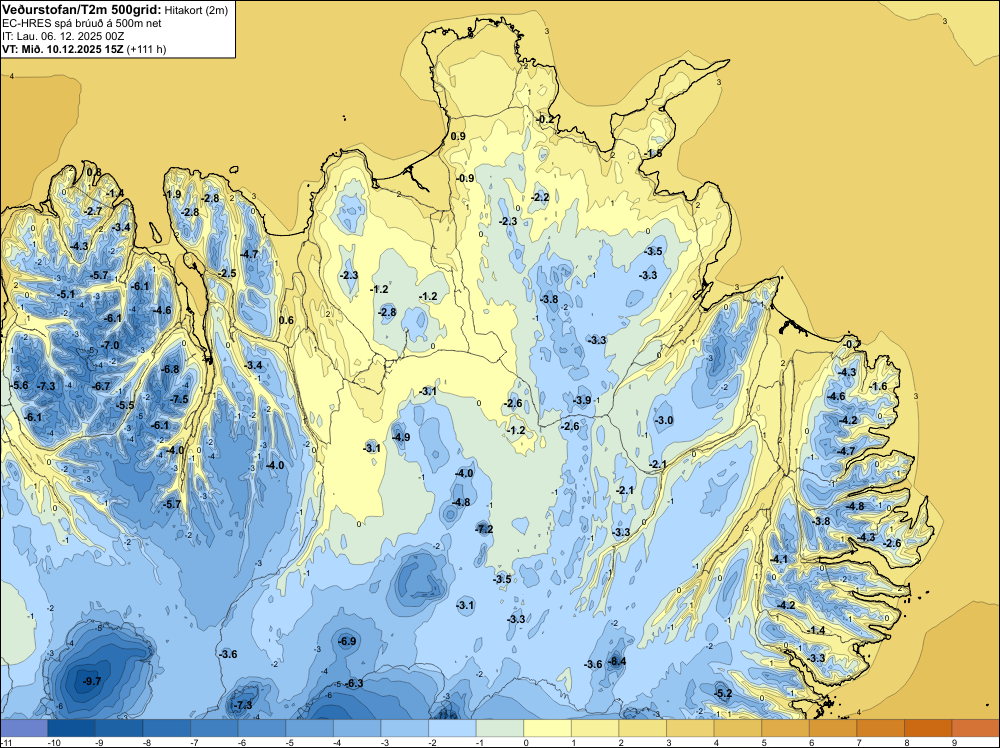
Task: Click the legend swatch between 4 and 5
Action: point(738,728)
